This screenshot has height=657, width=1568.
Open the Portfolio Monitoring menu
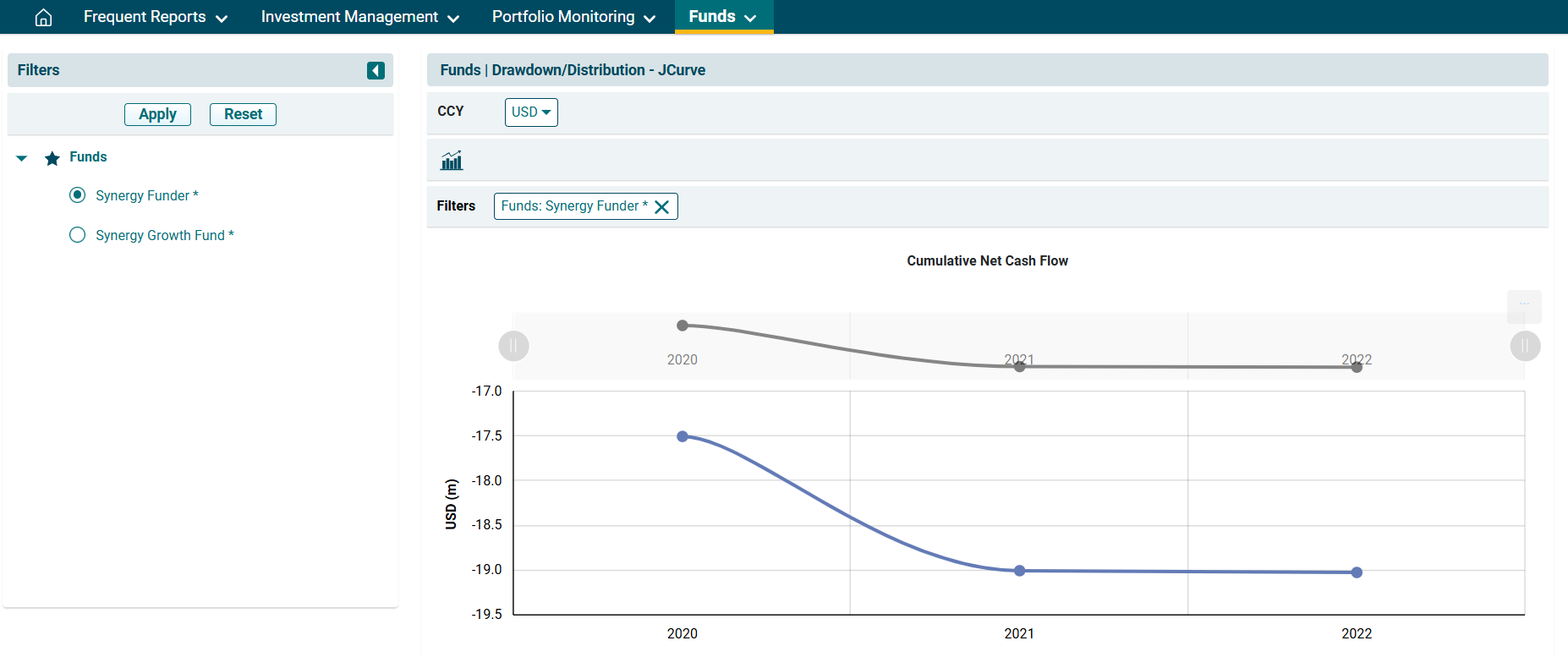(573, 17)
